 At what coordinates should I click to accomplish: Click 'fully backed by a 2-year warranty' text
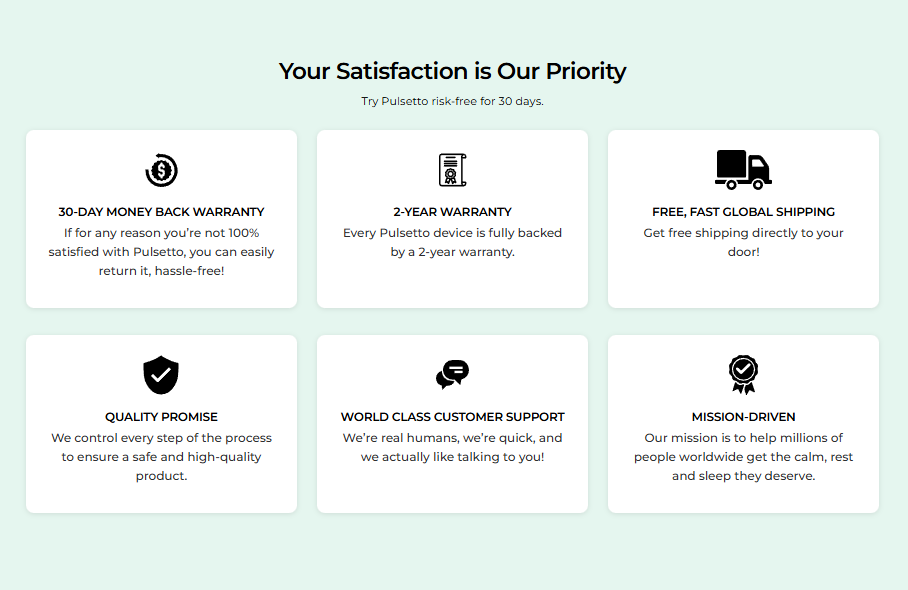[452, 243]
